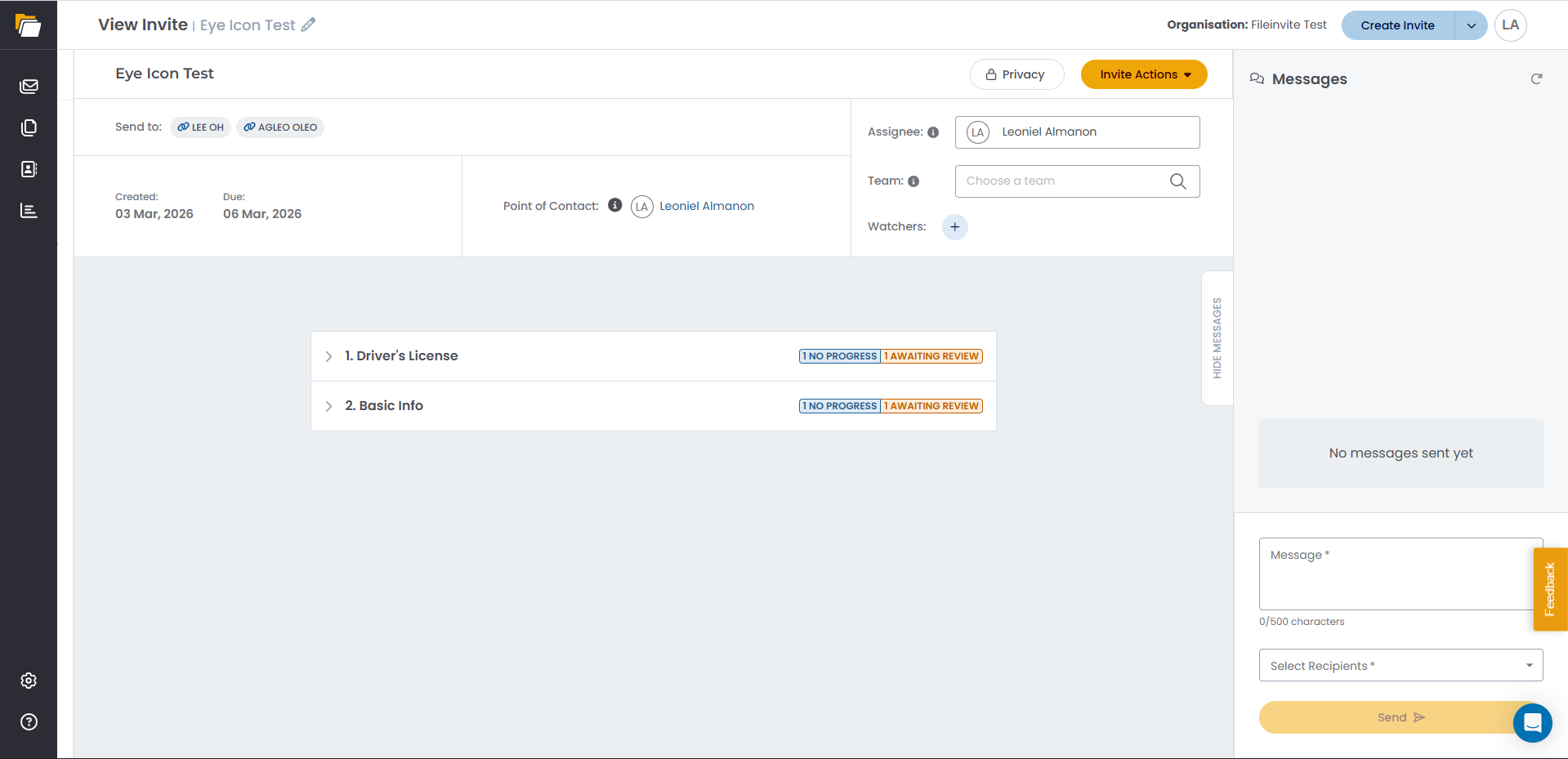Viewport: 1568px width, 759px height.
Task: Toggle the Hide Messages side tab
Action: click(x=1217, y=338)
